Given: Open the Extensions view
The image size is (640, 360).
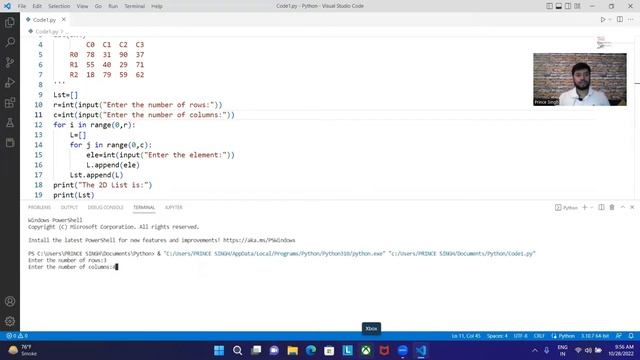Looking at the screenshot, I should (x=10, y=102).
